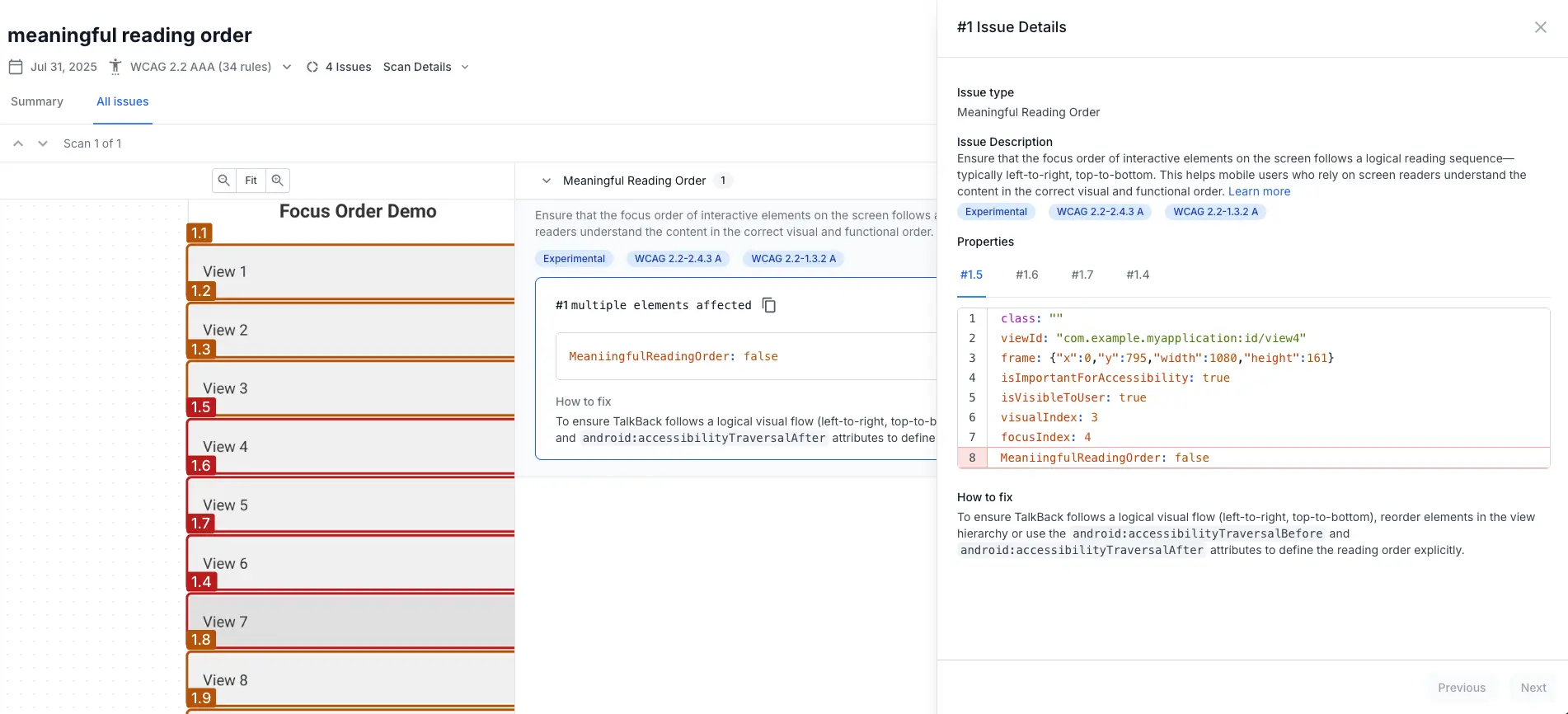Click the issue count badge 1
1568x714 pixels.
point(723,181)
